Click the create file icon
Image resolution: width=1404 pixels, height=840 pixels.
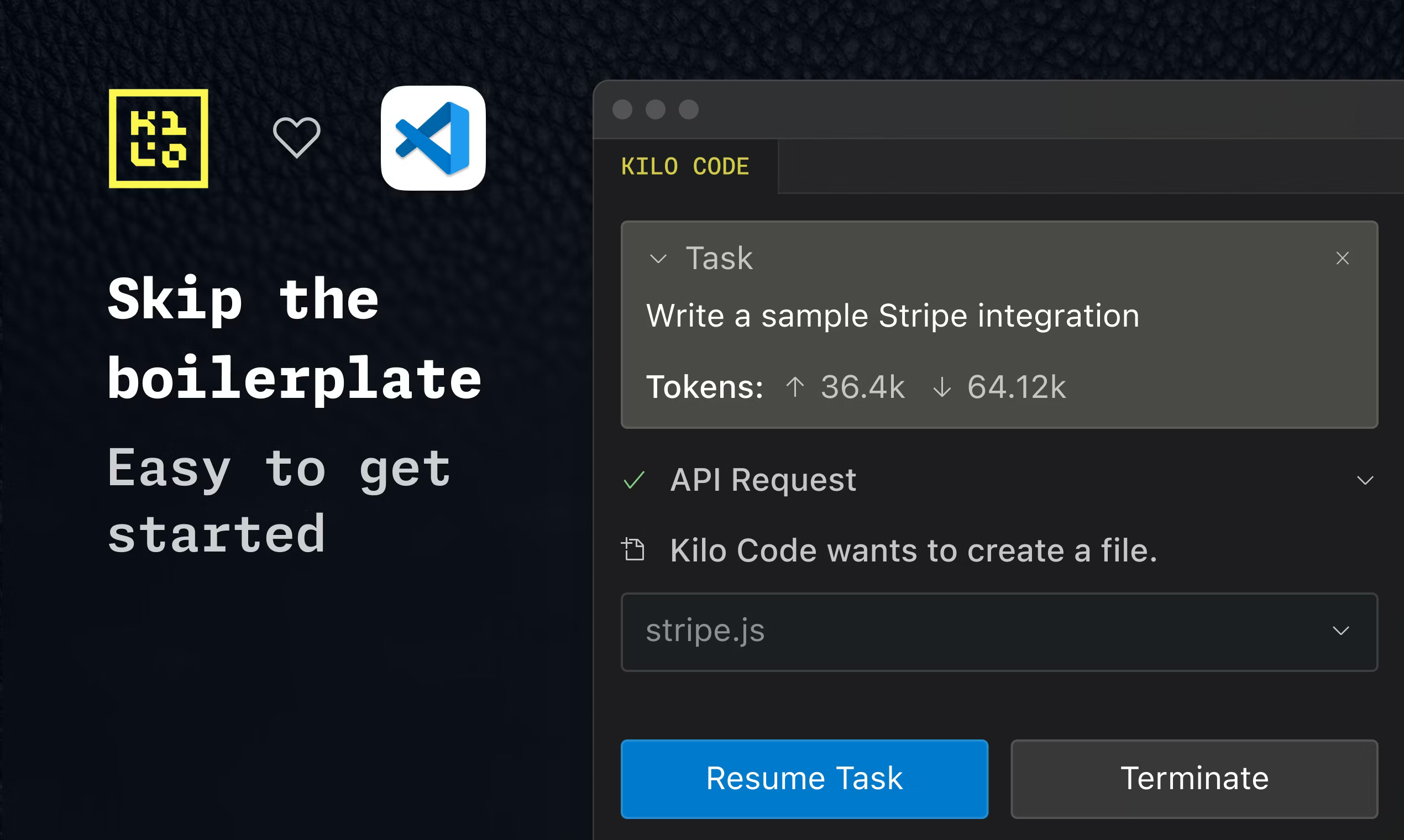click(x=633, y=550)
